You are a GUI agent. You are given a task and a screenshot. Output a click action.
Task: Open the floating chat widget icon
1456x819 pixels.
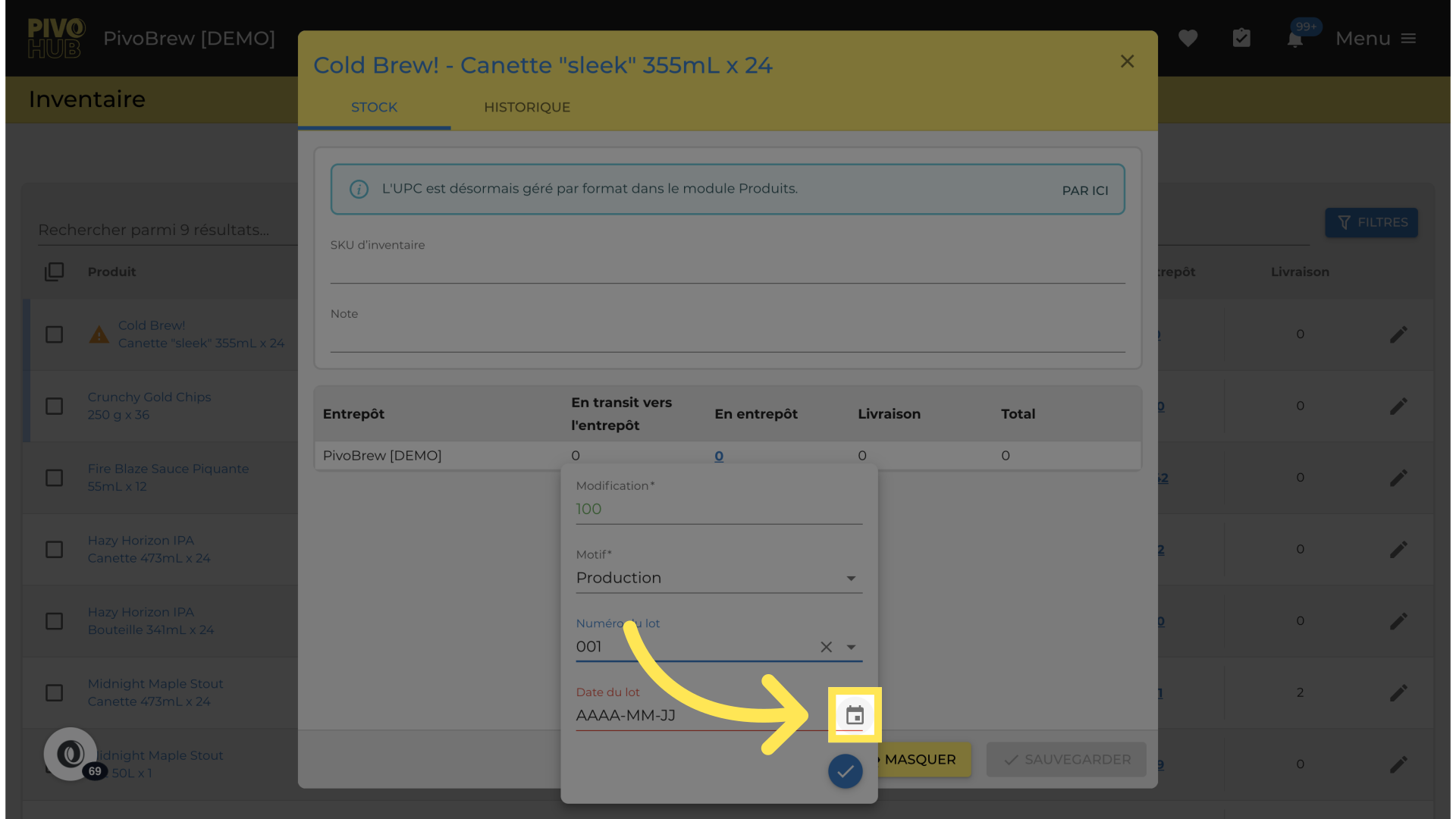pyautogui.click(x=71, y=754)
